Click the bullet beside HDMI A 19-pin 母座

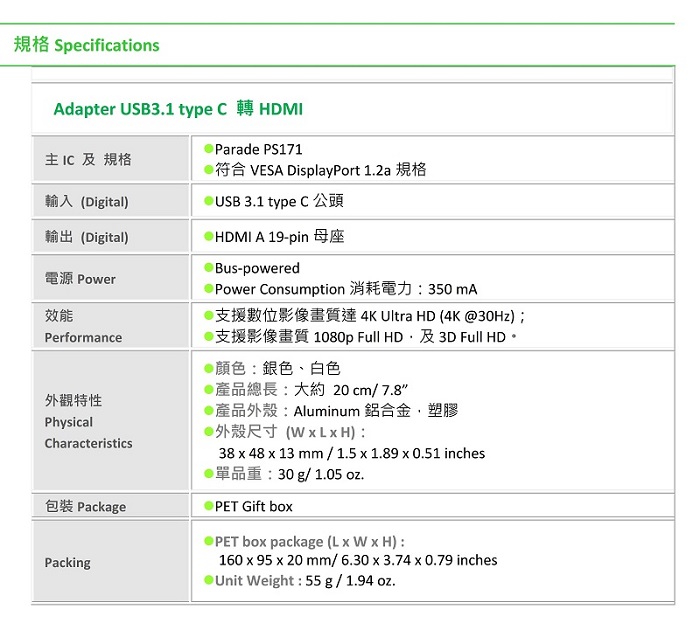click(208, 236)
